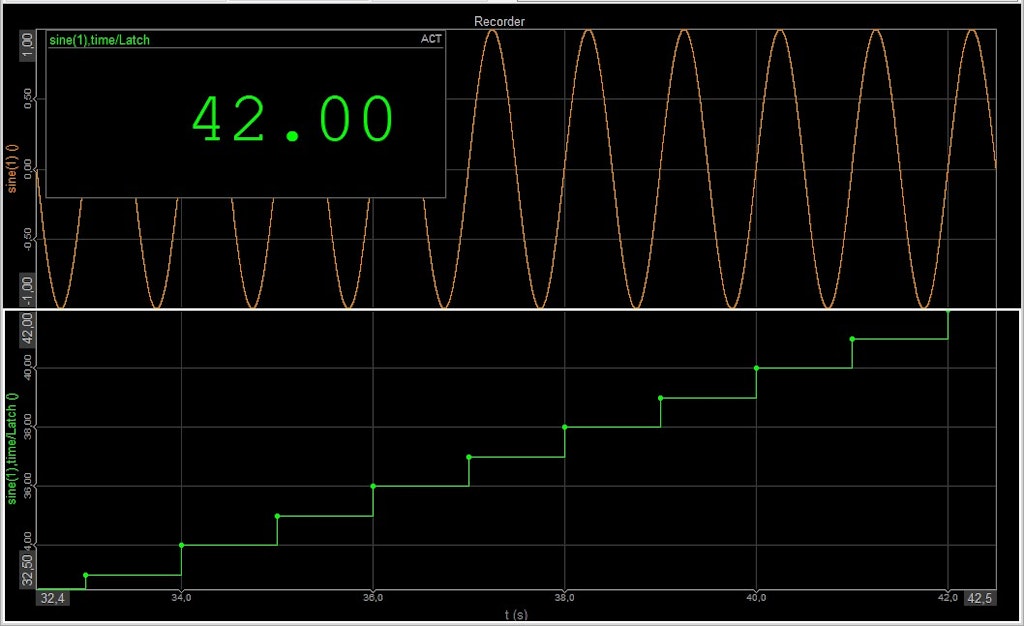The image size is (1024, 626).
Task: Edit time axis end value 42,5
Action: click(980, 598)
